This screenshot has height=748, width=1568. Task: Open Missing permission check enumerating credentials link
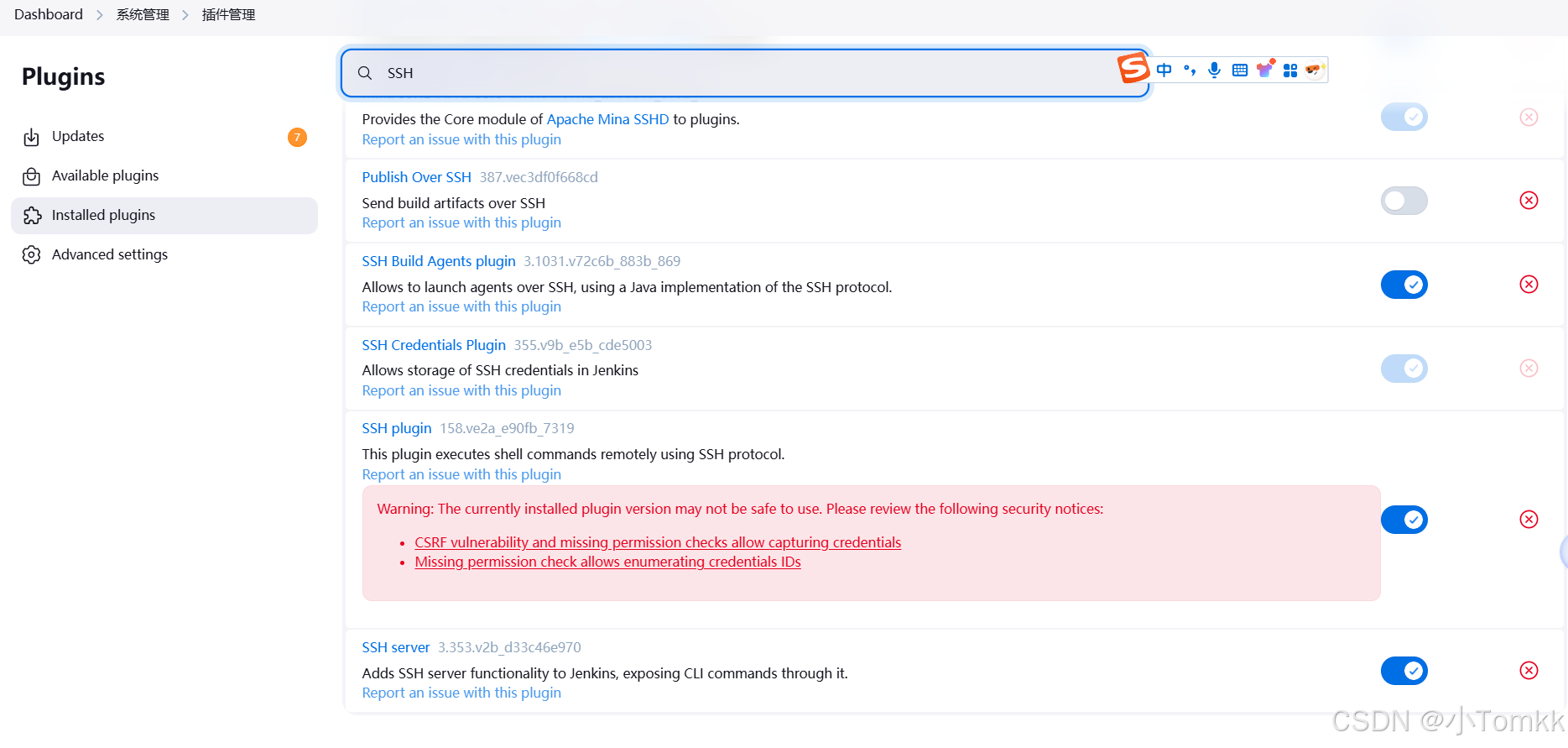point(607,562)
